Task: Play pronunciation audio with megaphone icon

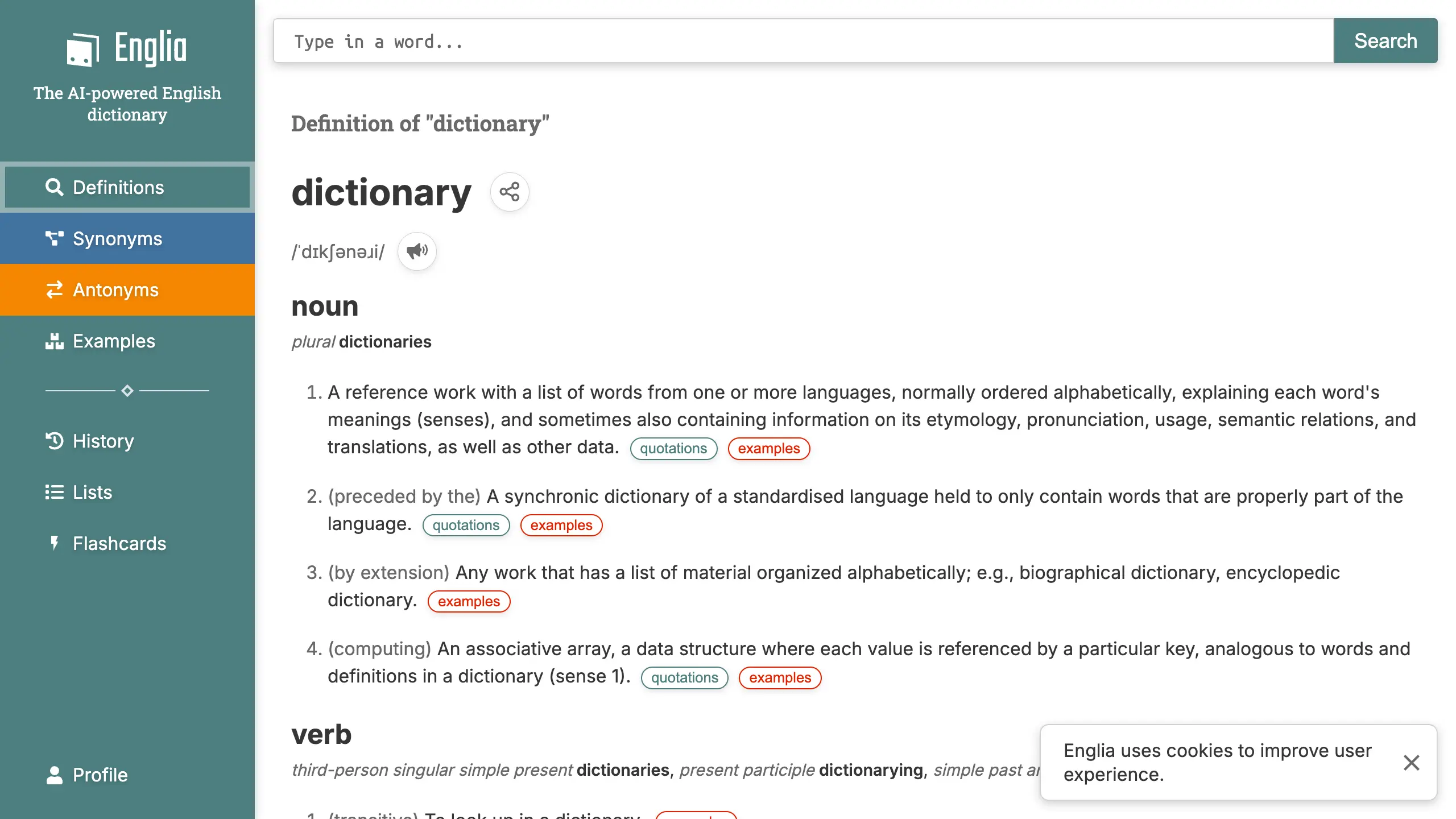Action: click(417, 251)
